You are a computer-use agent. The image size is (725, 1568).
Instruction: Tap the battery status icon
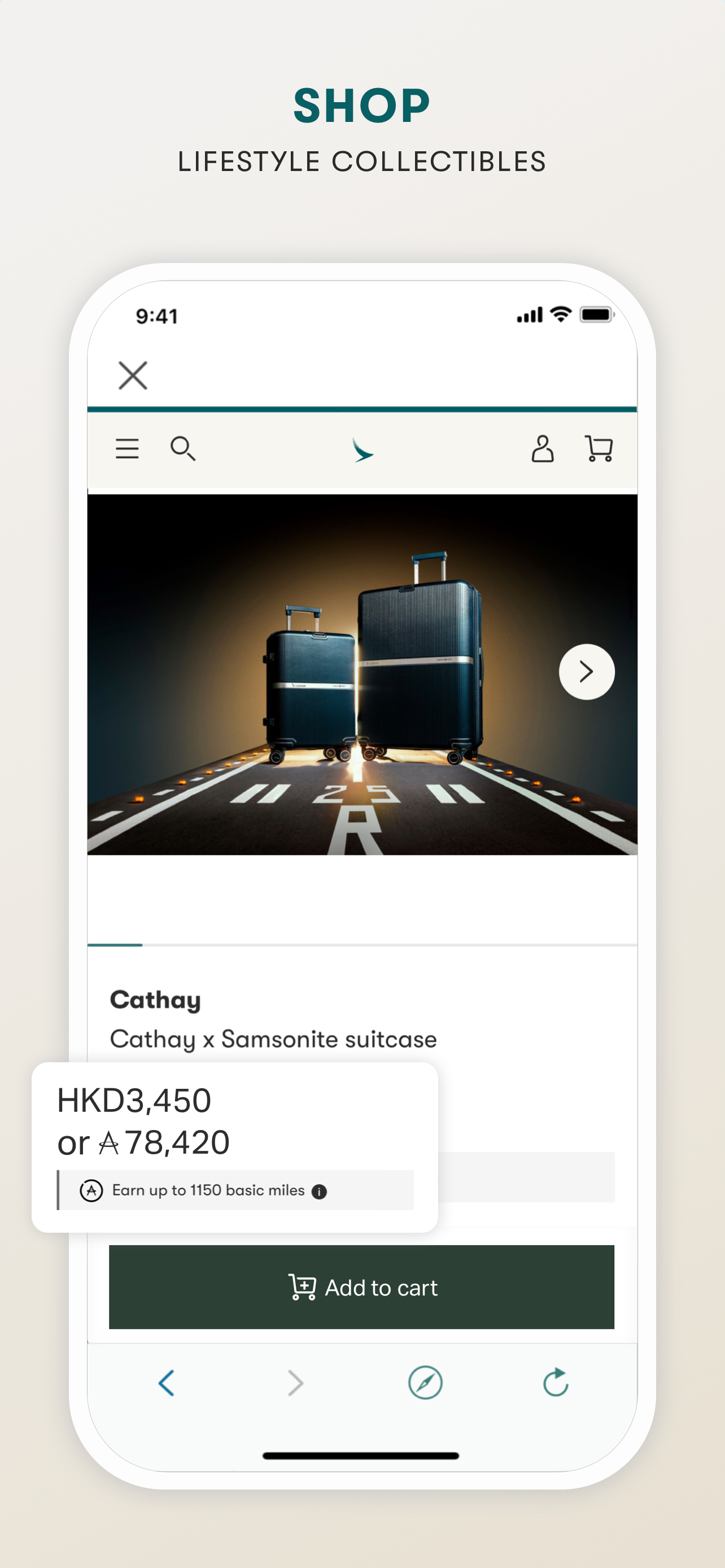pyautogui.click(x=597, y=315)
